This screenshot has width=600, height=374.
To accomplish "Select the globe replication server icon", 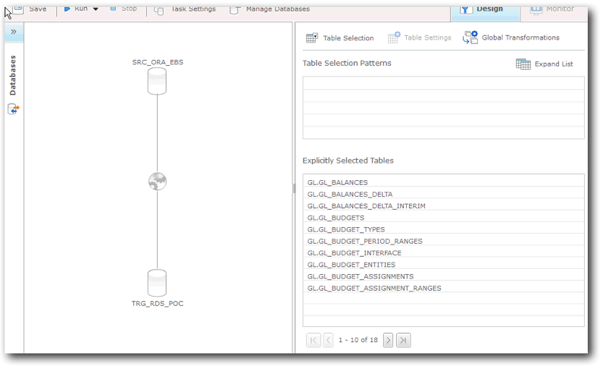I will tap(157, 181).
